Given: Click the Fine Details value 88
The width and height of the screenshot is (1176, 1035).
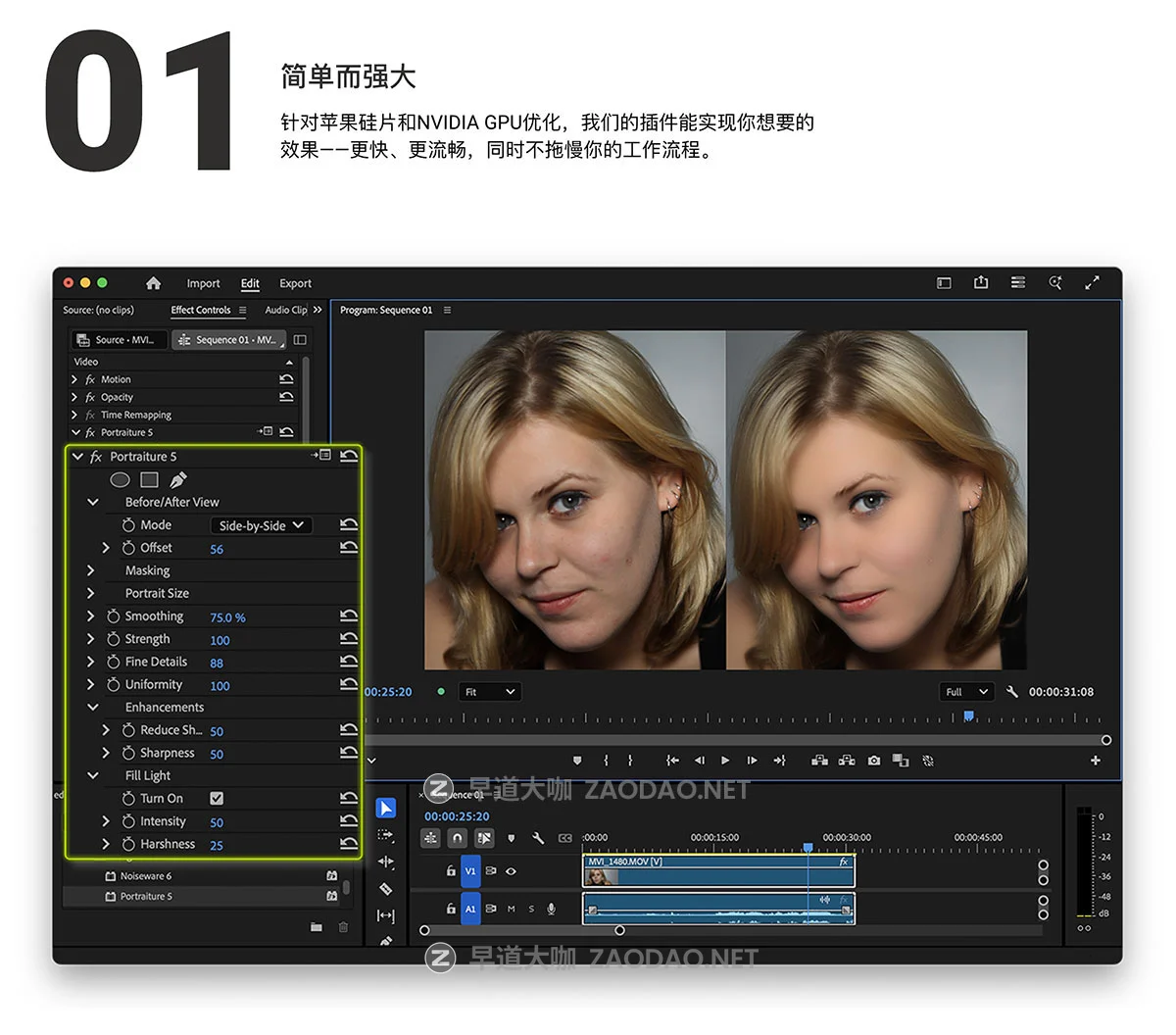Looking at the screenshot, I should tap(217, 663).
